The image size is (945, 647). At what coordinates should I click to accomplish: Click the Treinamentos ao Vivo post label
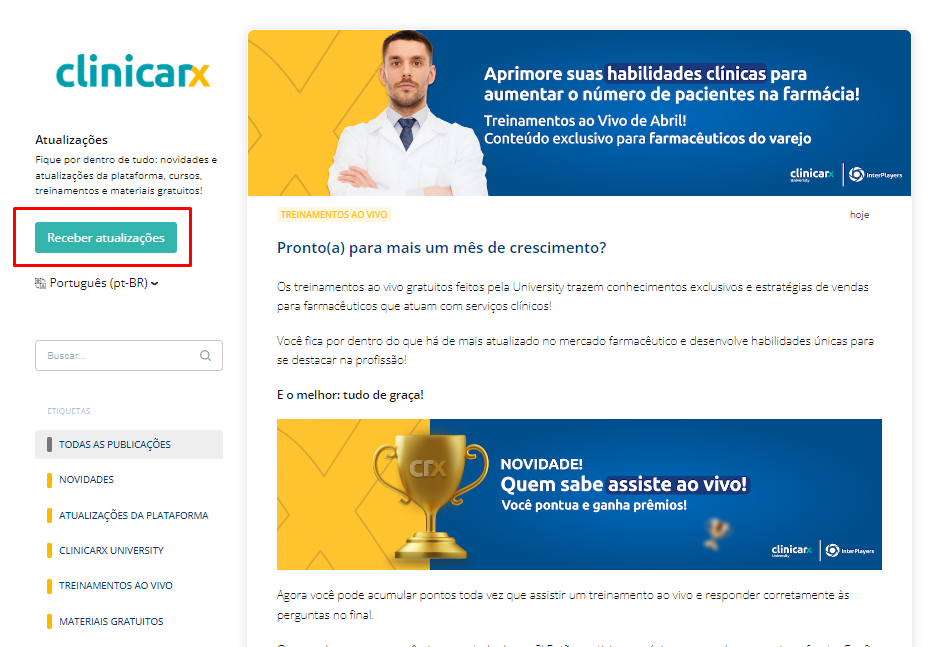point(334,214)
